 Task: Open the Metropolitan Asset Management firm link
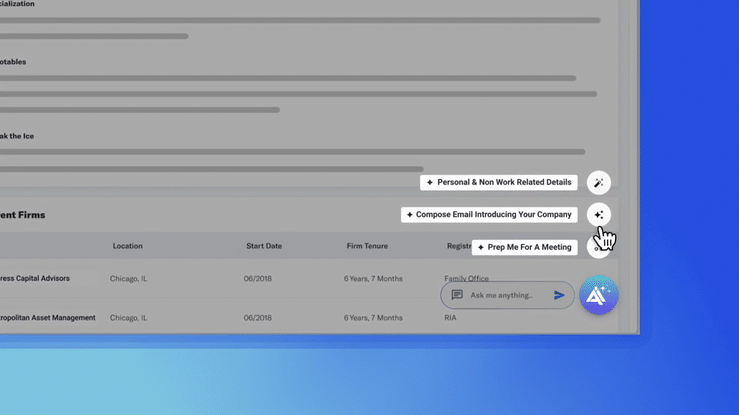[48, 318]
